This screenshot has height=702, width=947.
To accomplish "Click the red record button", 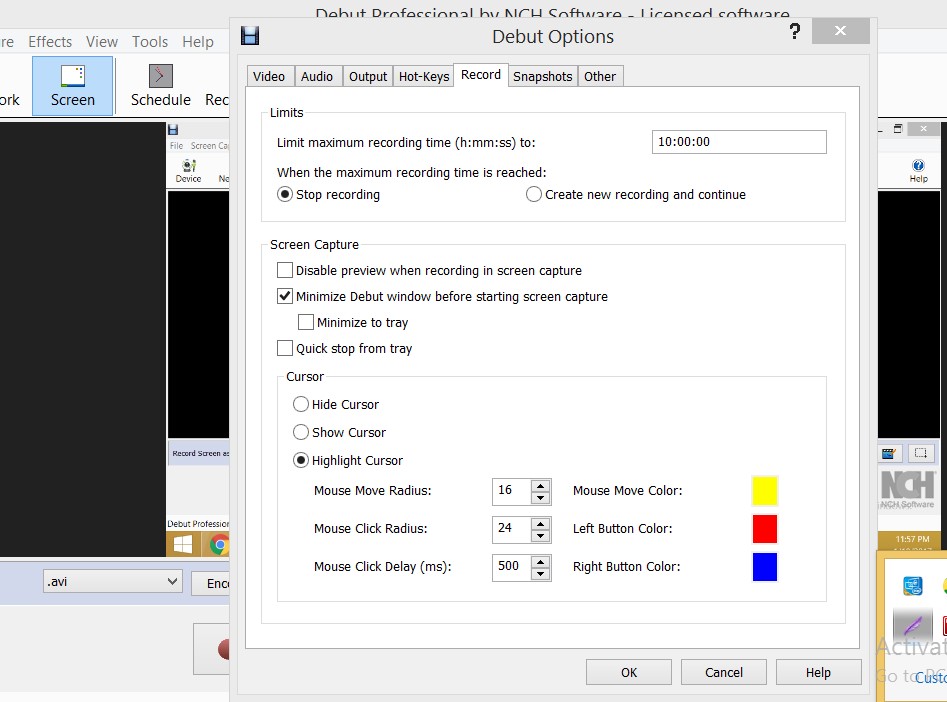I will pyautogui.click(x=223, y=649).
